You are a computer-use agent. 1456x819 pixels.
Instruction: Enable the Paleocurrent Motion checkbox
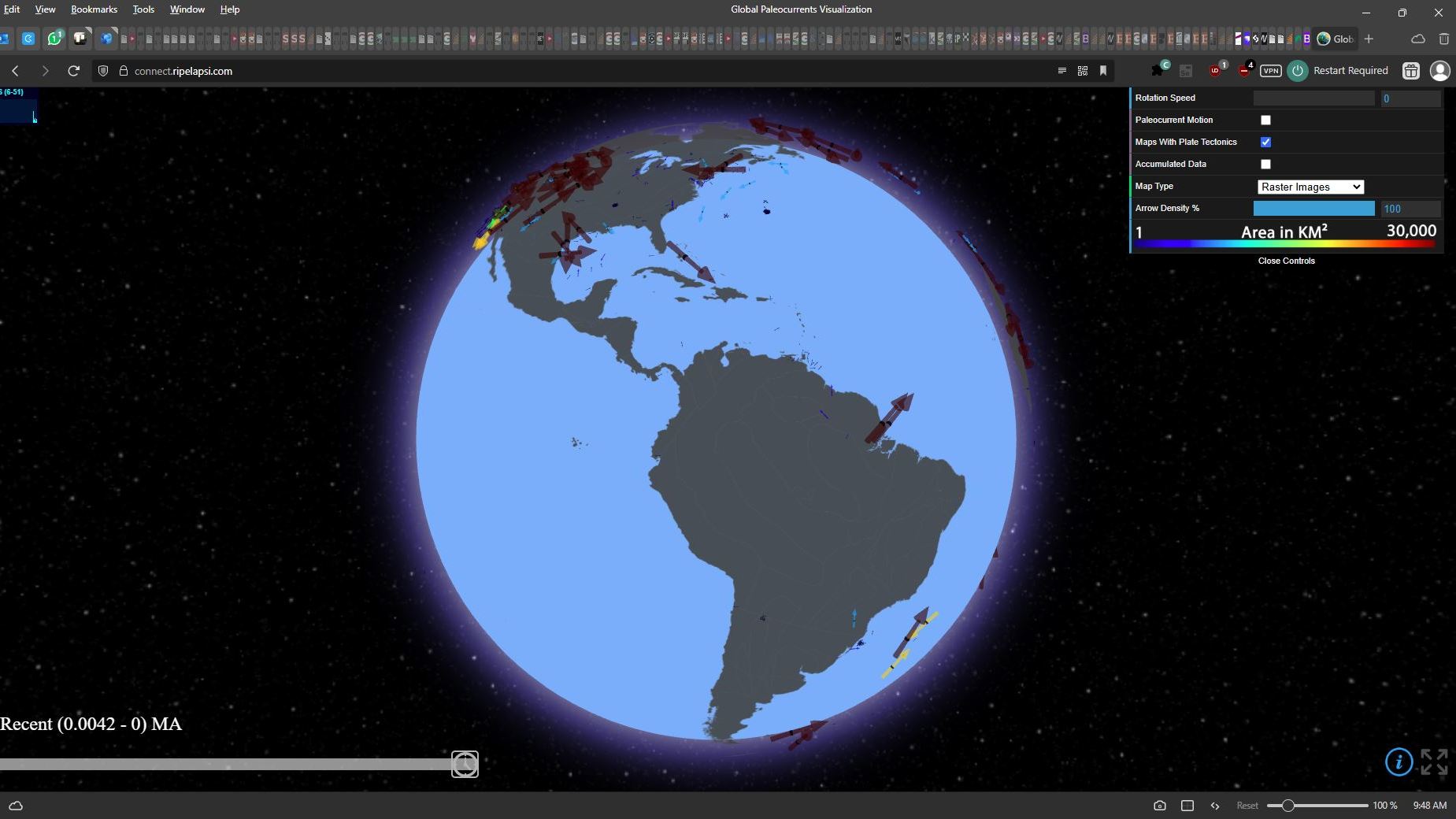coord(1265,120)
